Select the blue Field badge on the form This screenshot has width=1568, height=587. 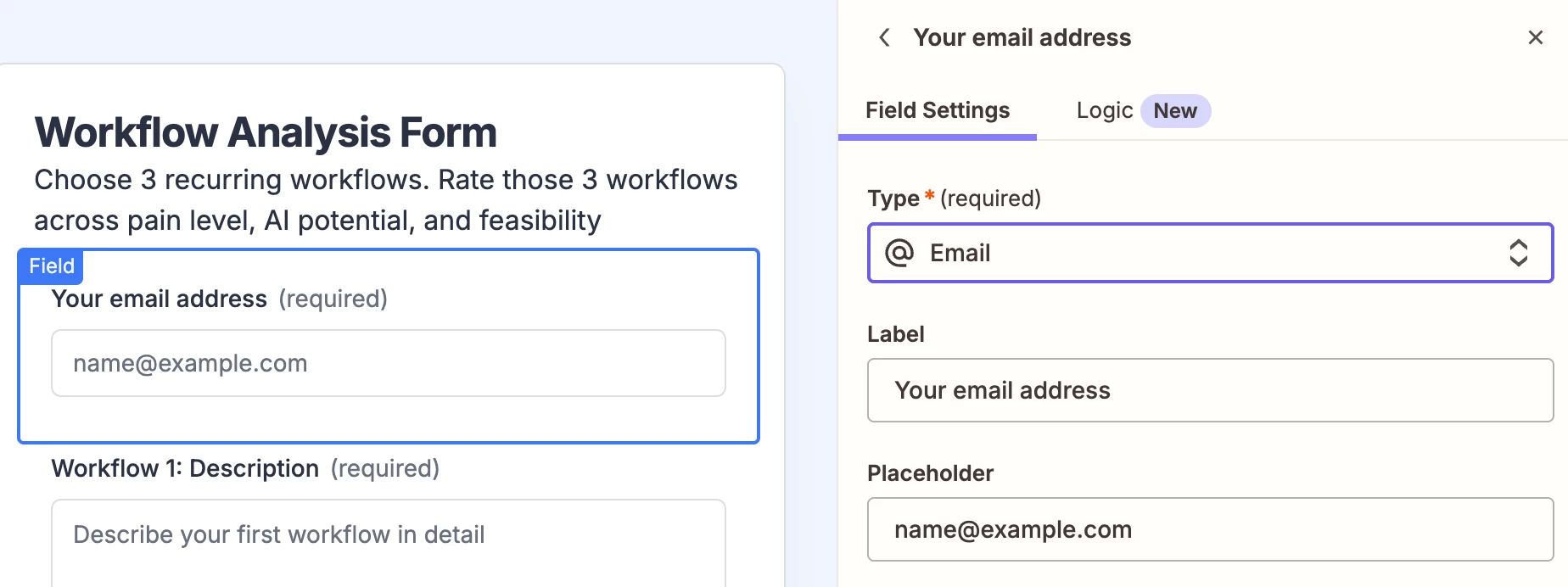pyautogui.click(x=51, y=266)
